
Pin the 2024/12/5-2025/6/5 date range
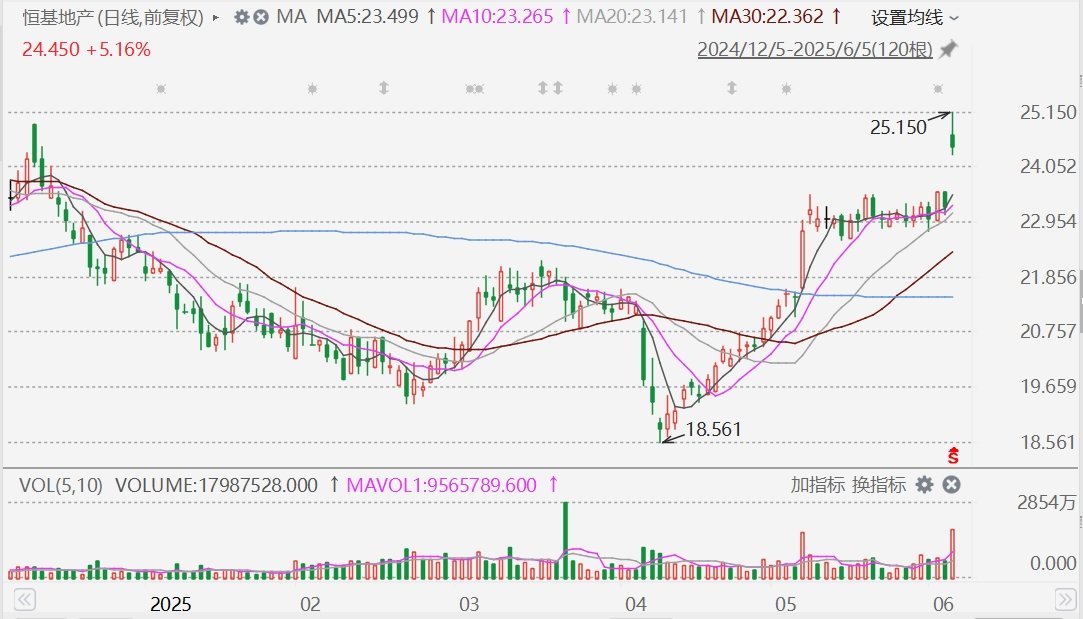tap(948, 49)
